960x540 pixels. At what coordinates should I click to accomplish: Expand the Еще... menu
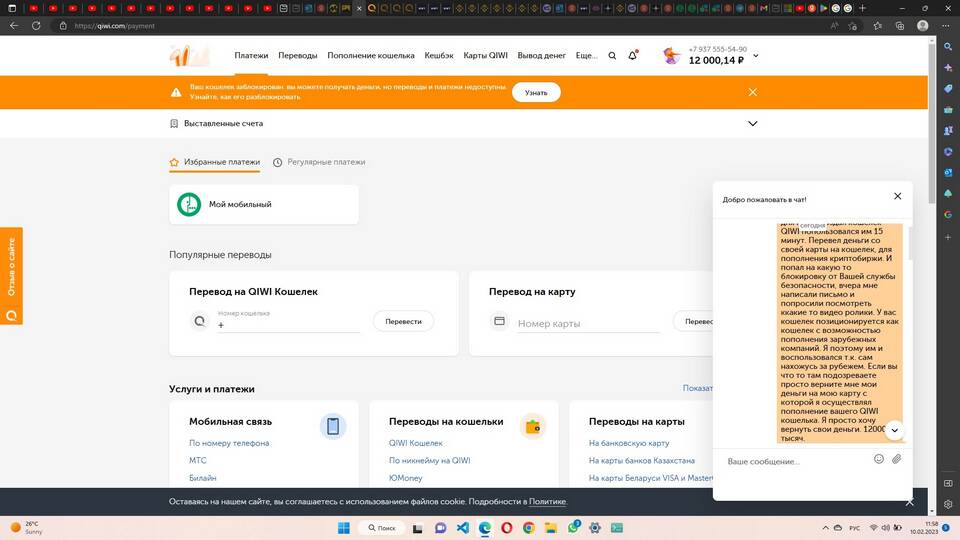click(x=587, y=55)
